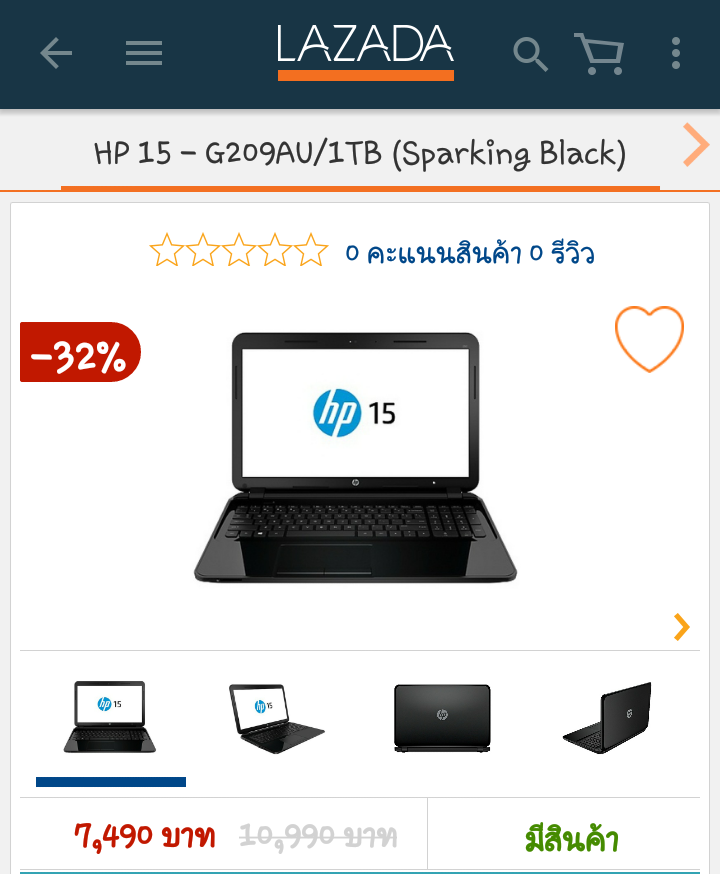Tap the main HP 15 laptop image
720x874 pixels.
[x=356, y=458]
